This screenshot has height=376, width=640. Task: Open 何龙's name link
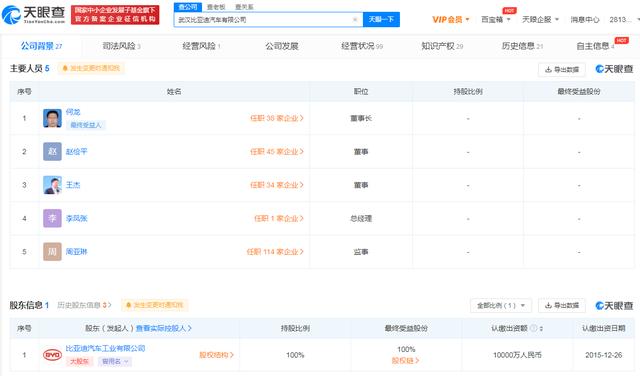click(x=73, y=111)
